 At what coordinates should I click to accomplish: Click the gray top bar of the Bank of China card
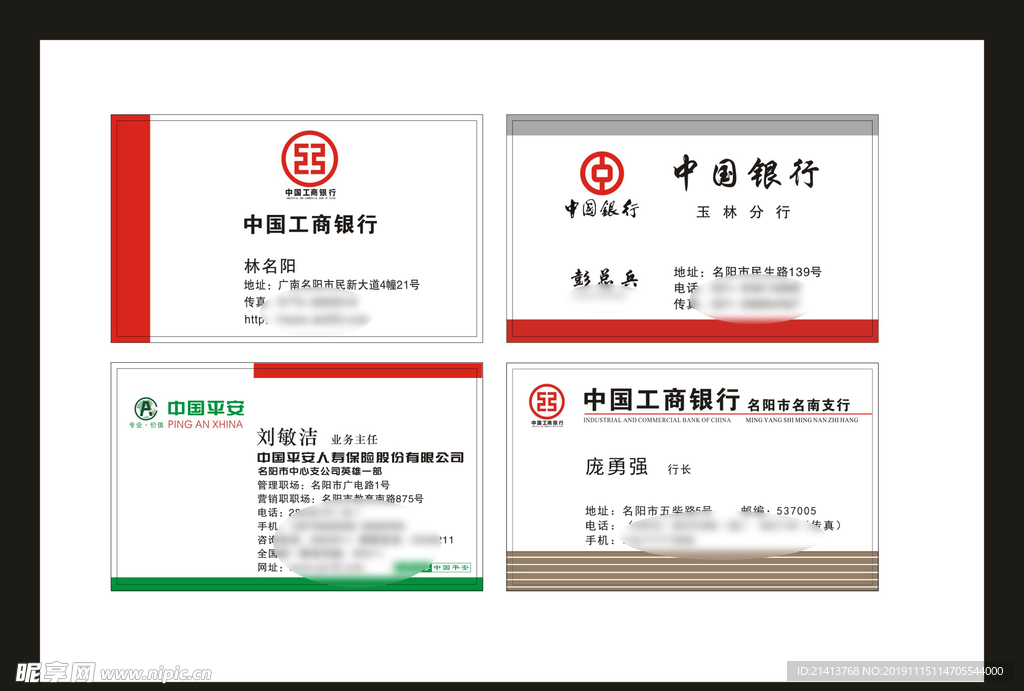click(692, 125)
